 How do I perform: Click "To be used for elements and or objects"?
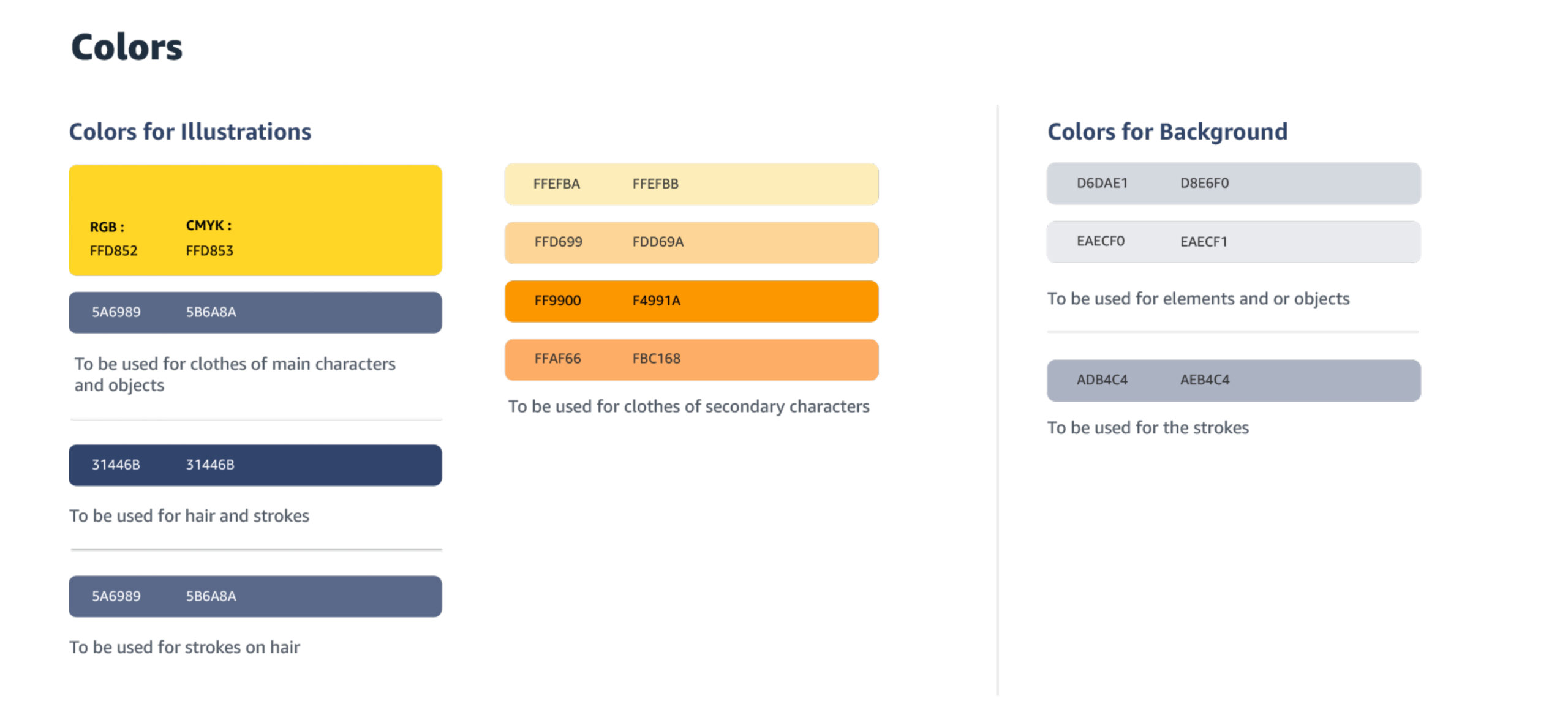click(x=1198, y=299)
